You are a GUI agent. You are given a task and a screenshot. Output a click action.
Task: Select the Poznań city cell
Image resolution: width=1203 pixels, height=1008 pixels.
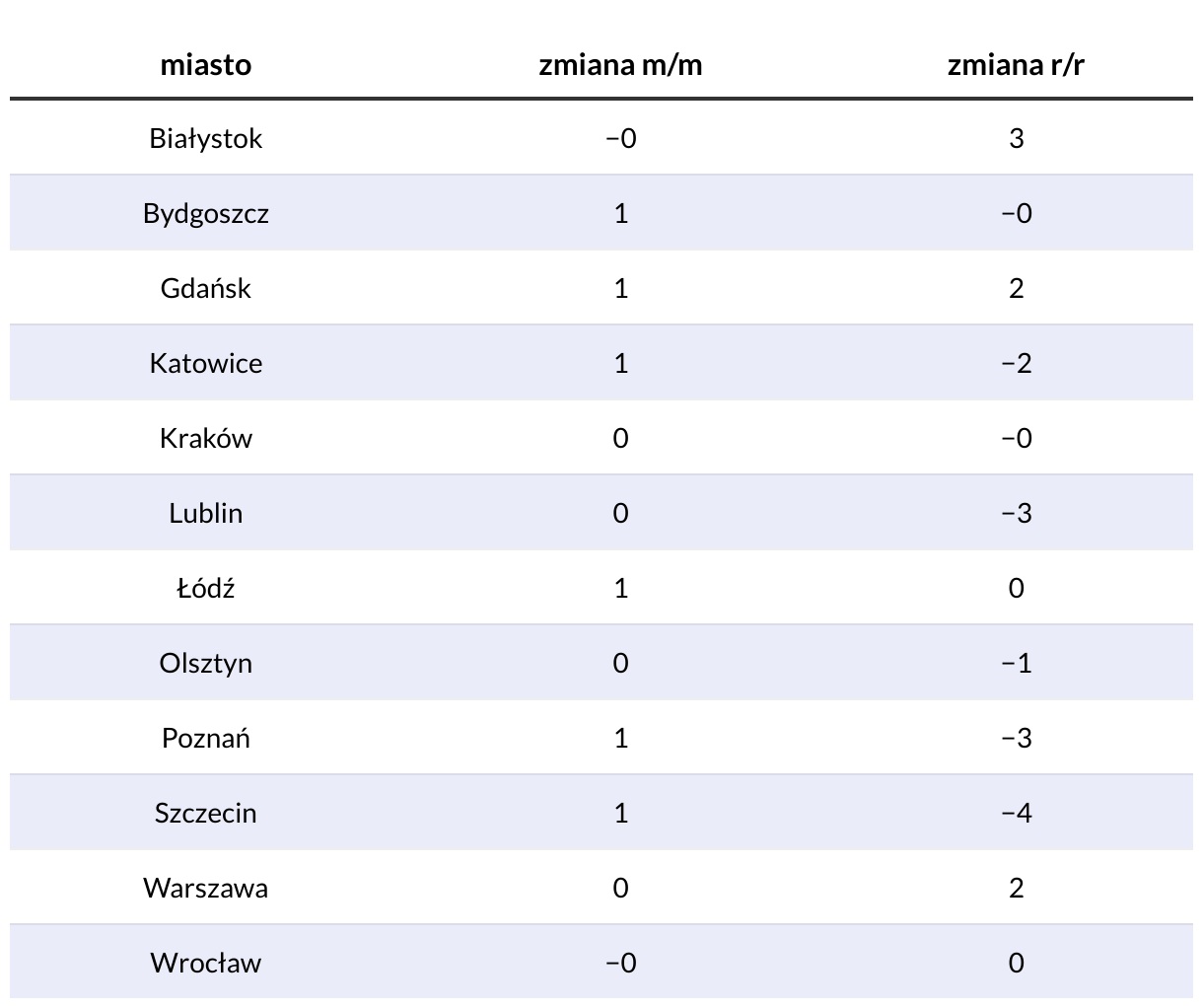click(206, 738)
